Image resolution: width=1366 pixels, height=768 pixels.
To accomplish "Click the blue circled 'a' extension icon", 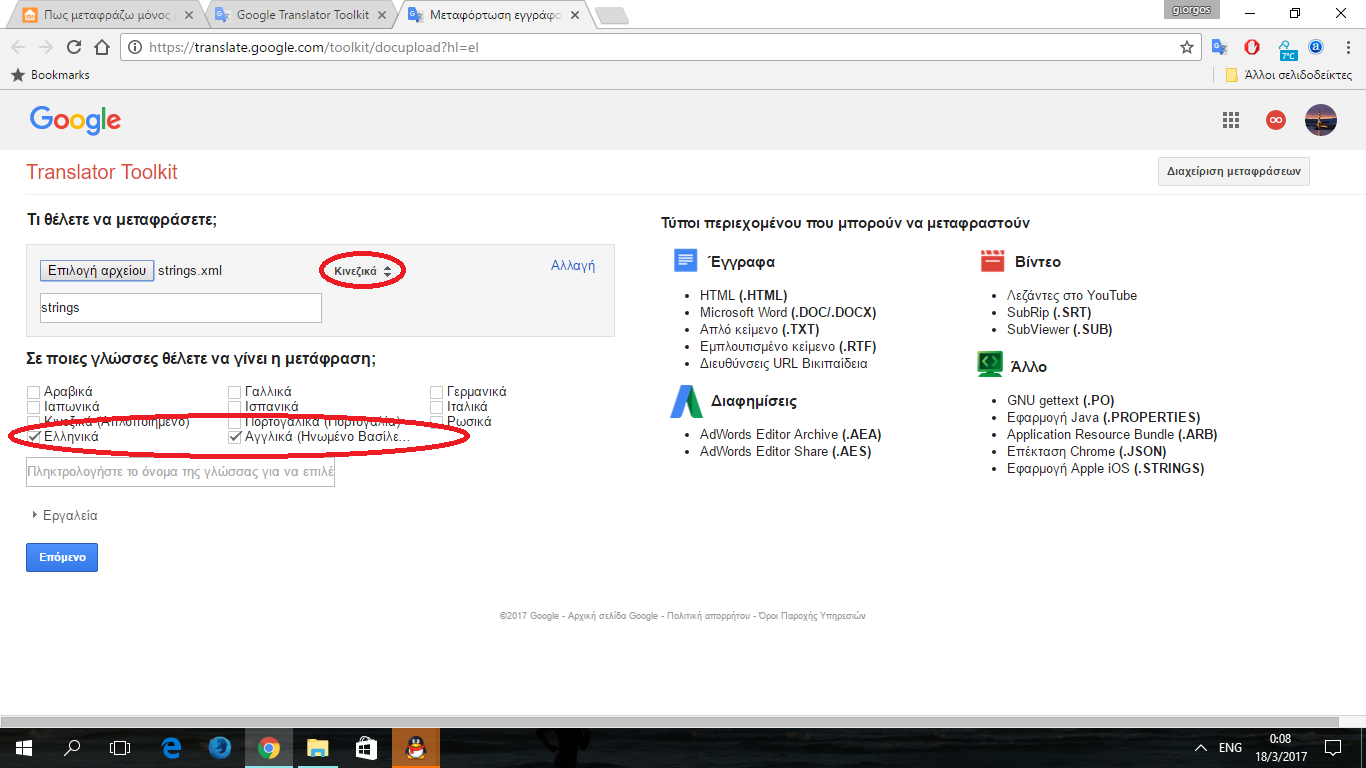I will point(1317,47).
